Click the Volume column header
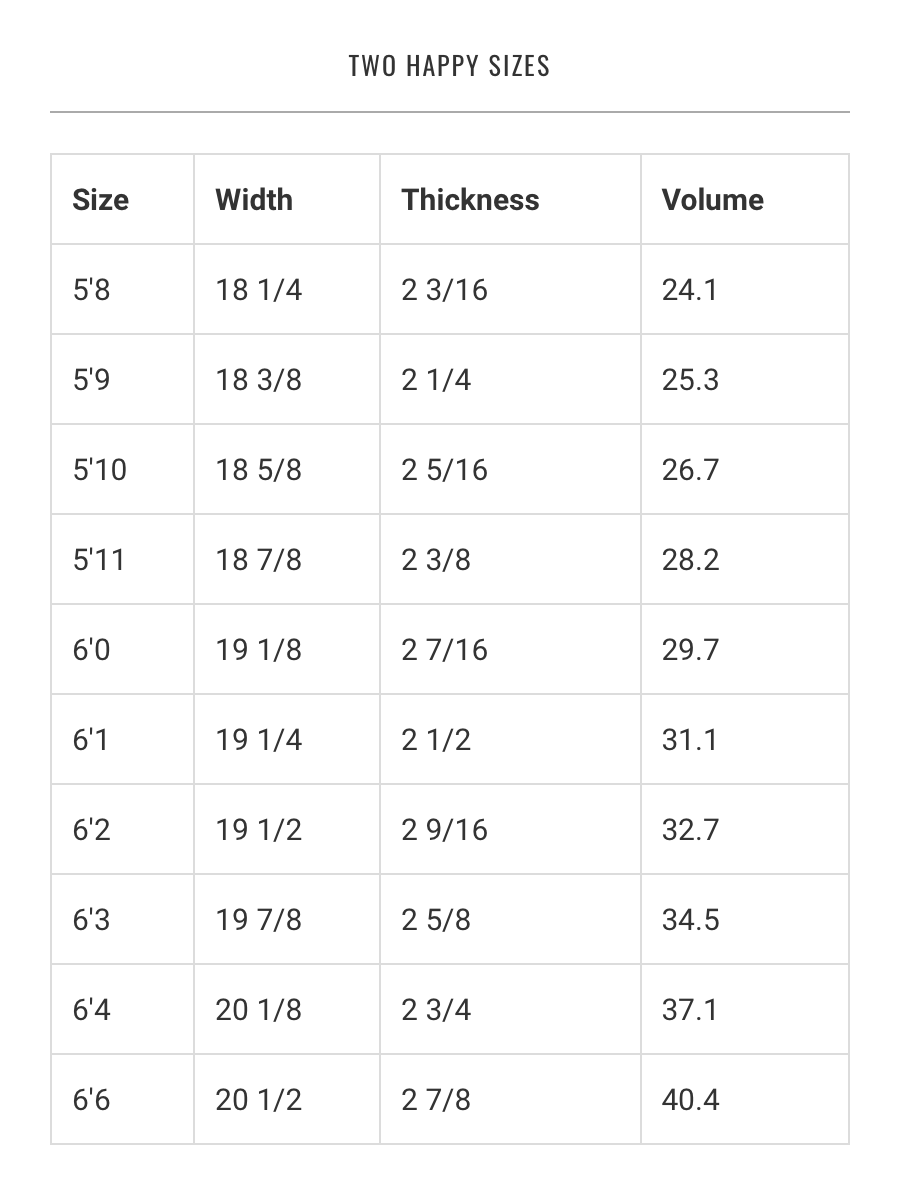The height and width of the screenshot is (1196, 898). pyautogui.click(x=745, y=199)
